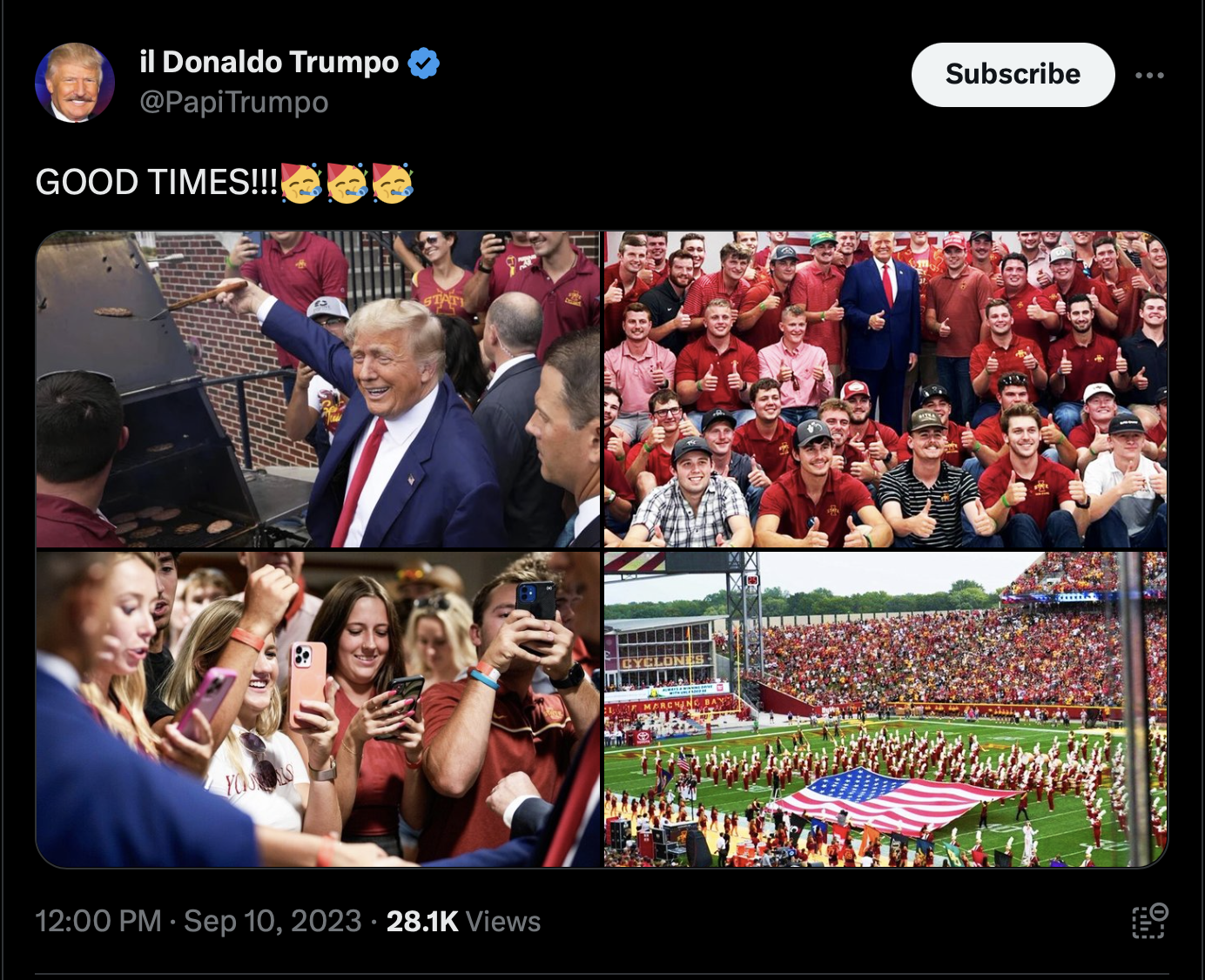
Task: Open the il Donaldo Trumpo display name
Action: tap(269, 63)
